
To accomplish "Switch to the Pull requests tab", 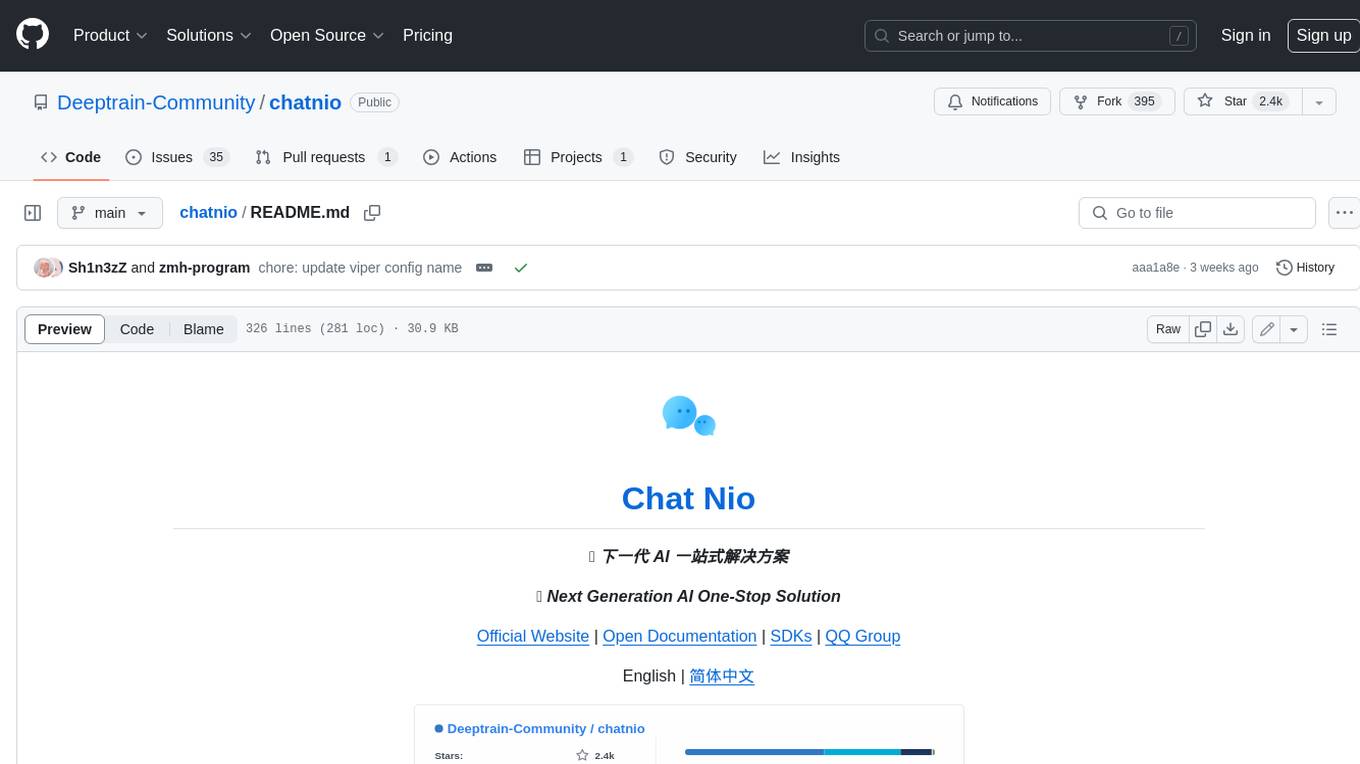I will pos(326,157).
